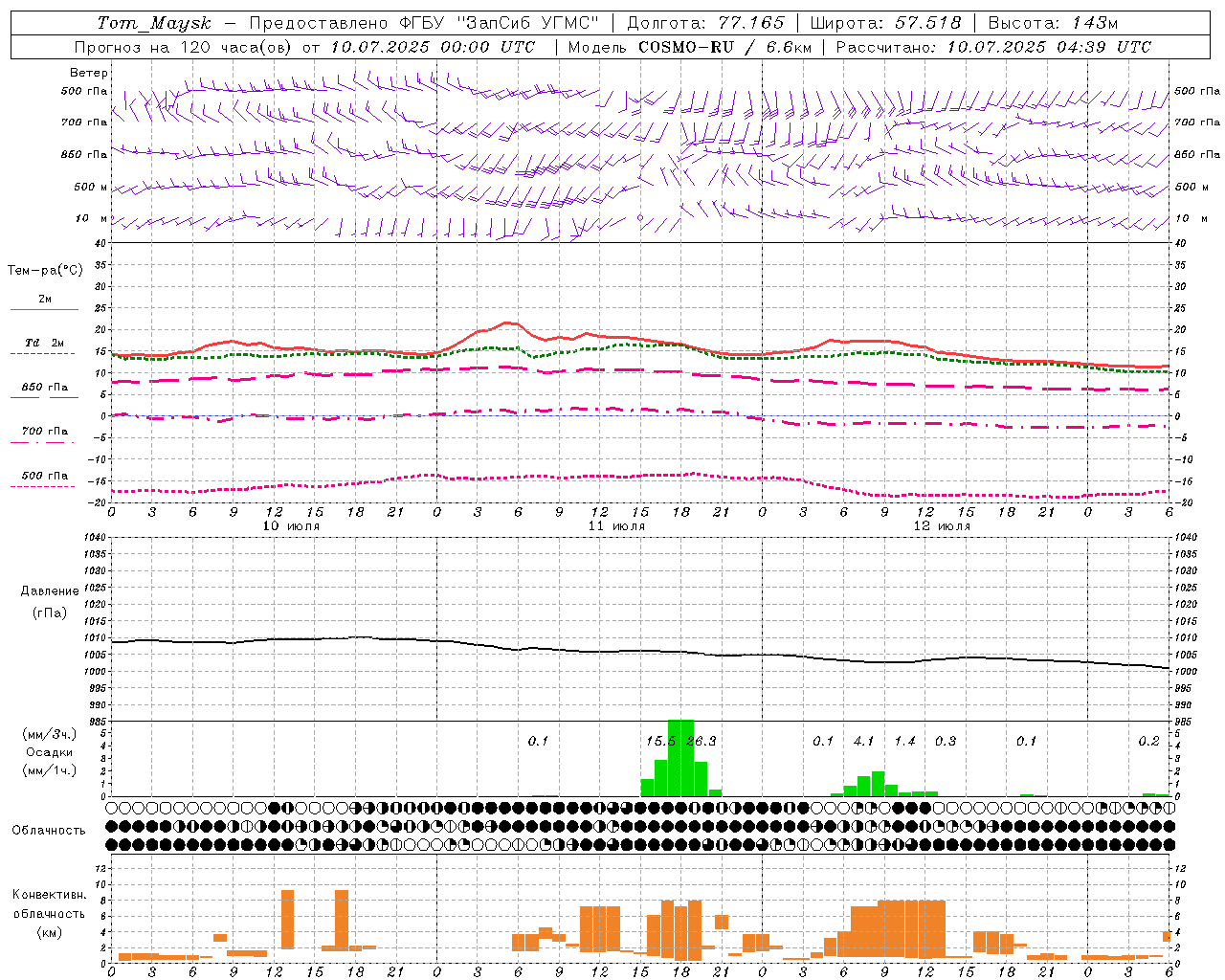This screenshot has height=980, width=1225.
Task: Click precipitation value 26.3
Action: coord(701,742)
